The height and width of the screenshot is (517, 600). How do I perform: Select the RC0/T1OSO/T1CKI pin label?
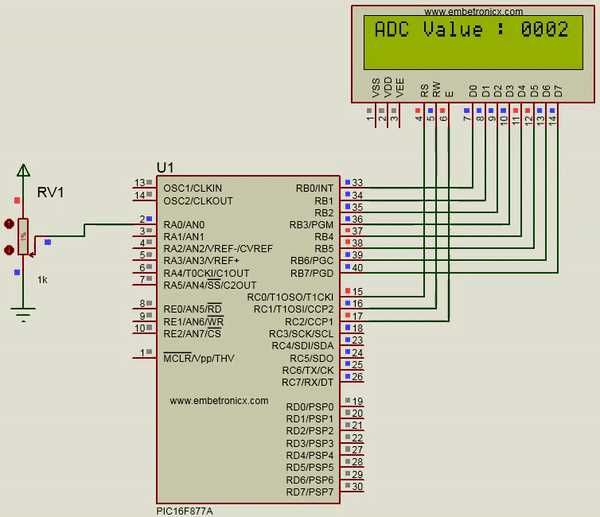pyautogui.click(x=290, y=297)
